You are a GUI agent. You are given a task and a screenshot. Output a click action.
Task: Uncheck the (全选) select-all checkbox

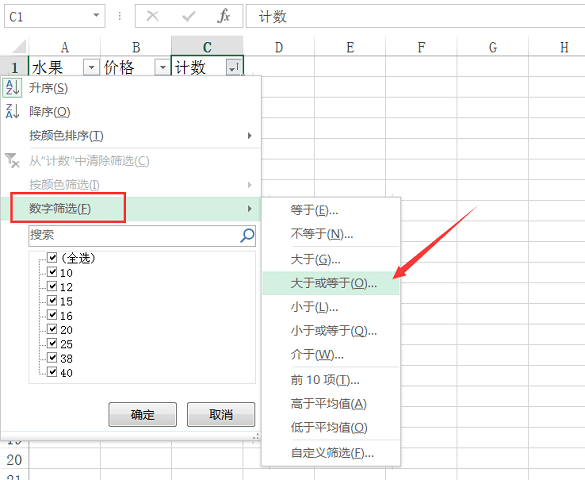click(x=52, y=257)
